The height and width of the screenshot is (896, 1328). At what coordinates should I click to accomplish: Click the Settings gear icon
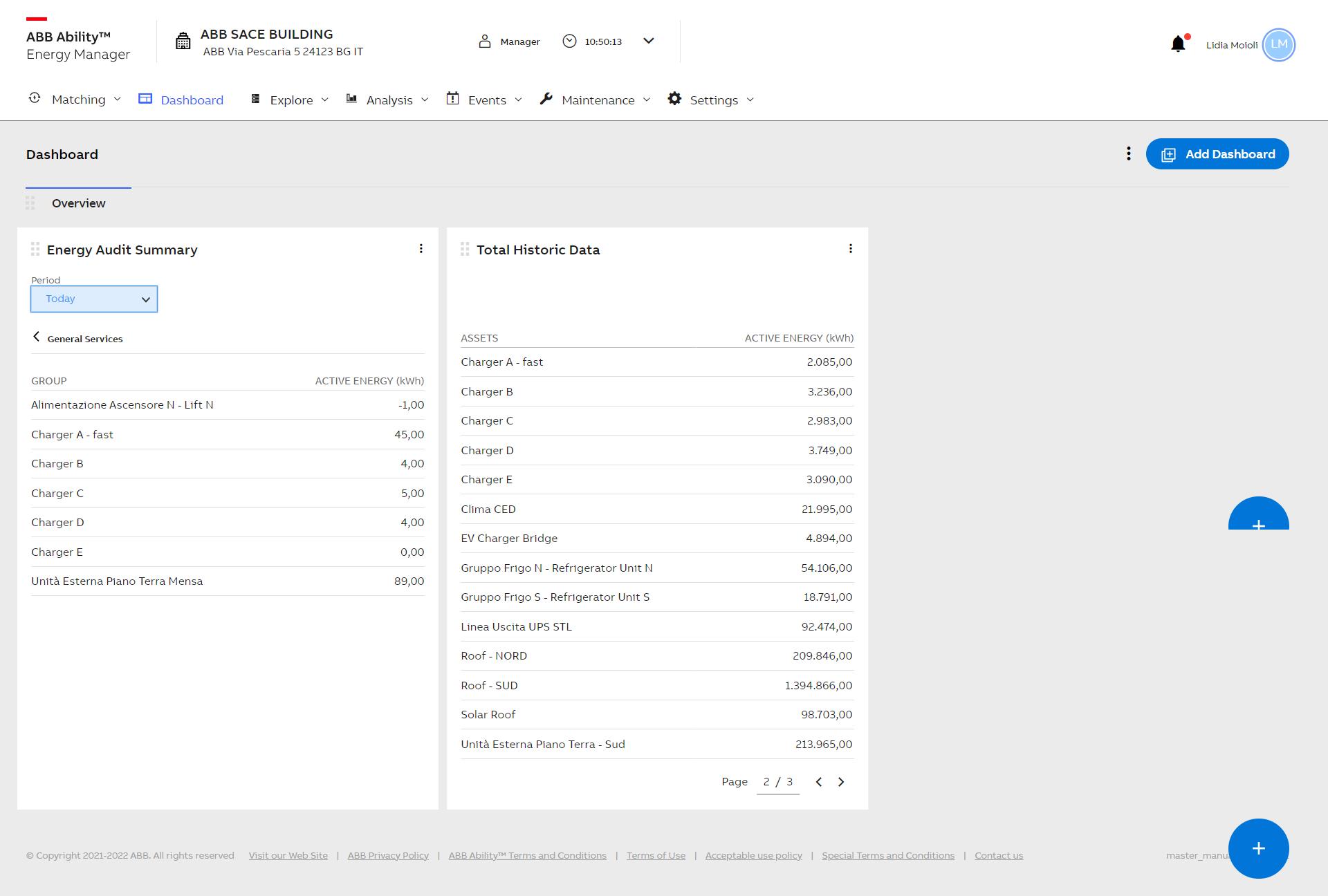[674, 99]
